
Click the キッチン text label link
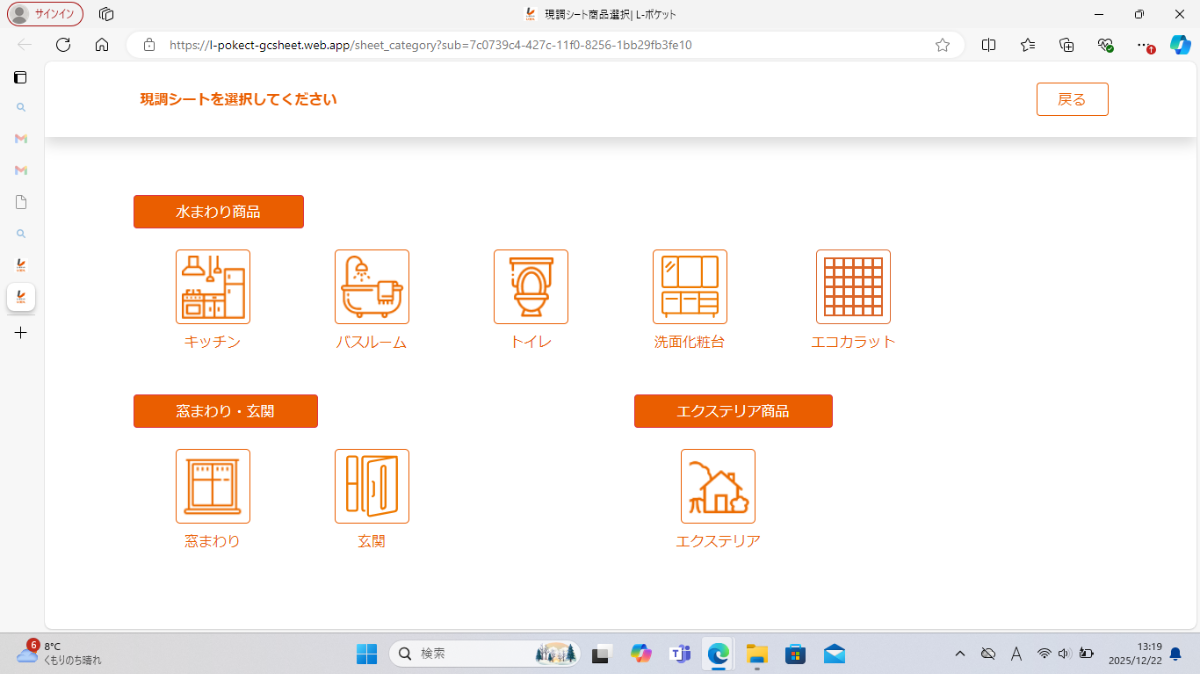(x=212, y=342)
